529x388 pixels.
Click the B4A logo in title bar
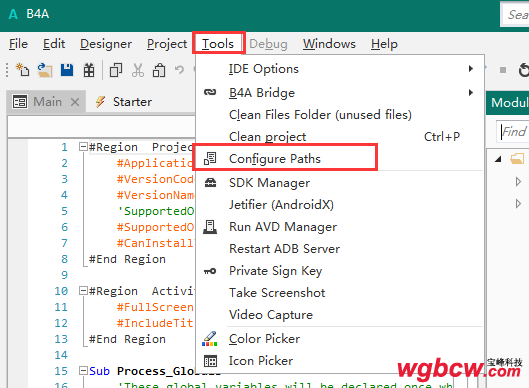point(13,14)
